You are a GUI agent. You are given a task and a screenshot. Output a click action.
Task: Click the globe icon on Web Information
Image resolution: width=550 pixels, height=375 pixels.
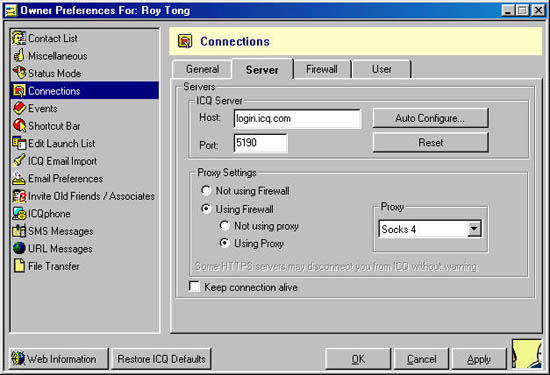coord(18,359)
